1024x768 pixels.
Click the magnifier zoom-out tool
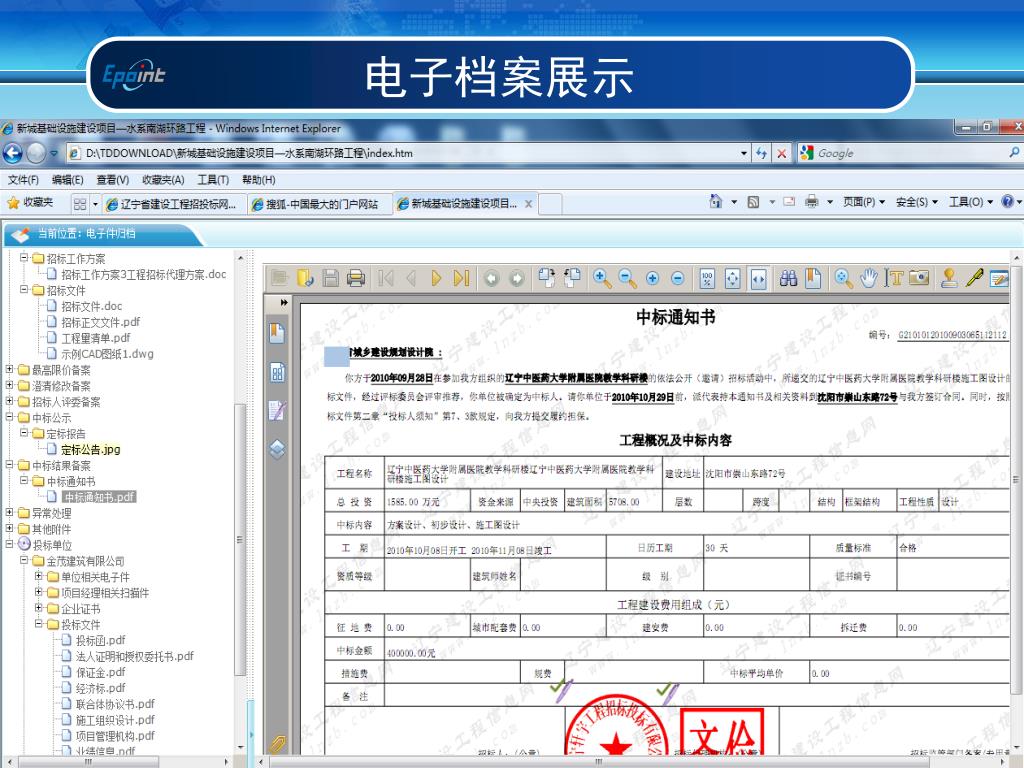pos(628,279)
